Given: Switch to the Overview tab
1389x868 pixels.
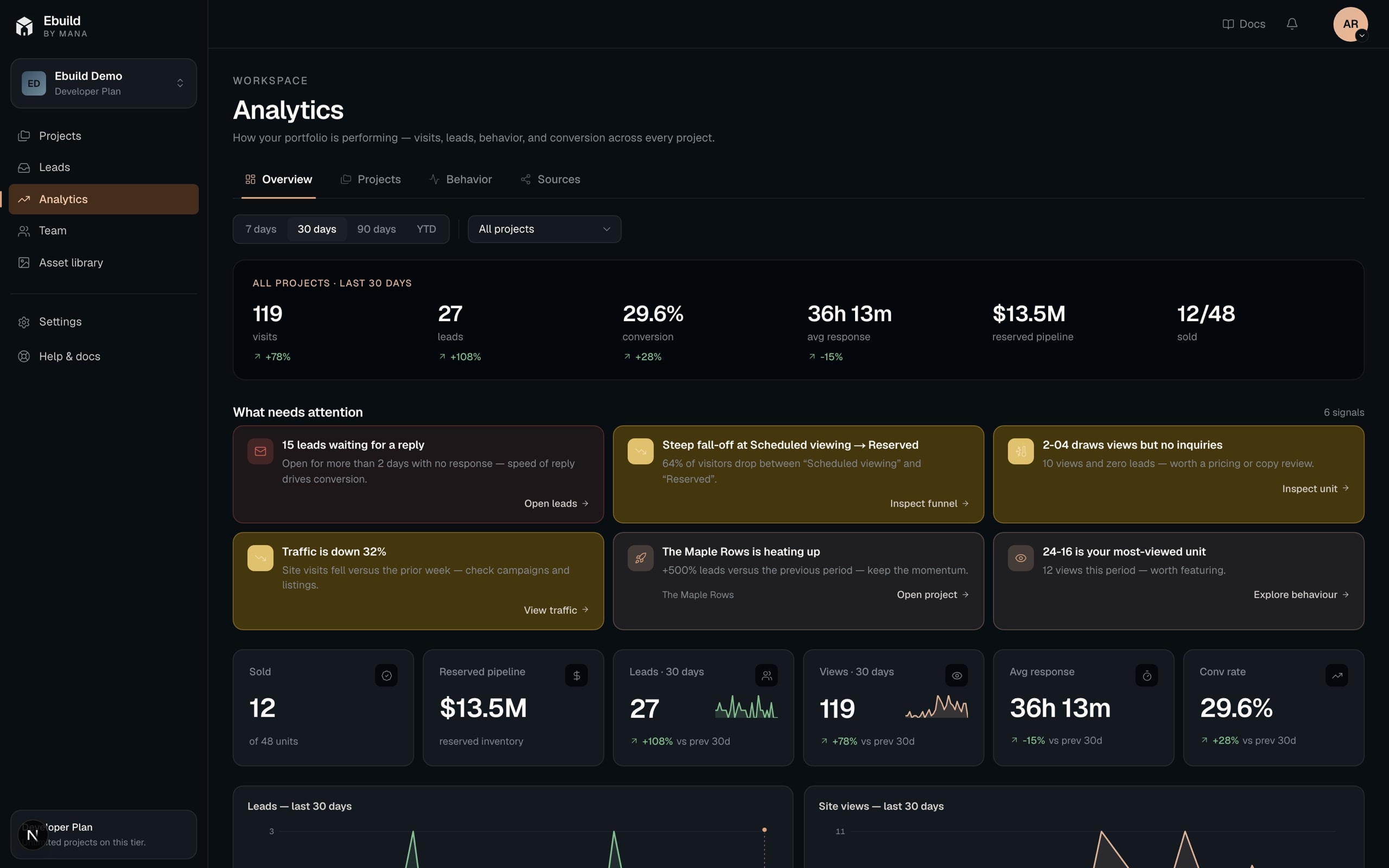Looking at the screenshot, I should click(278, 180).
